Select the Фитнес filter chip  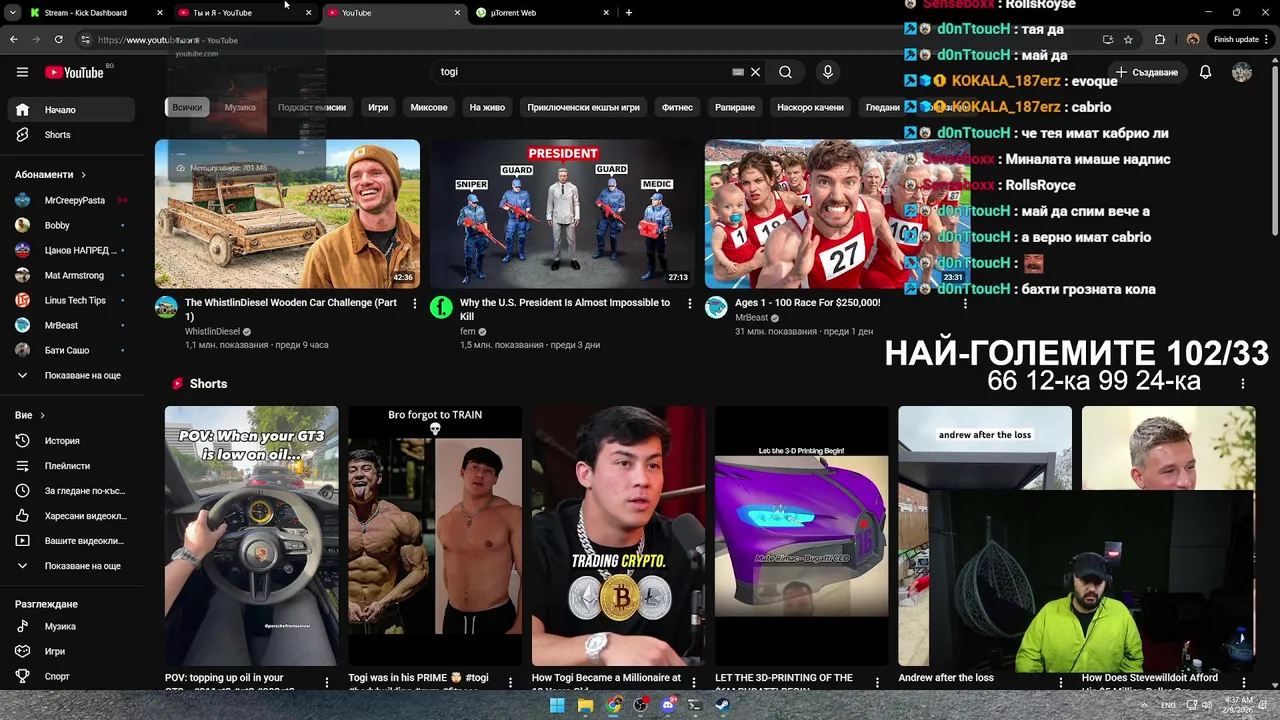click(677, 107)
